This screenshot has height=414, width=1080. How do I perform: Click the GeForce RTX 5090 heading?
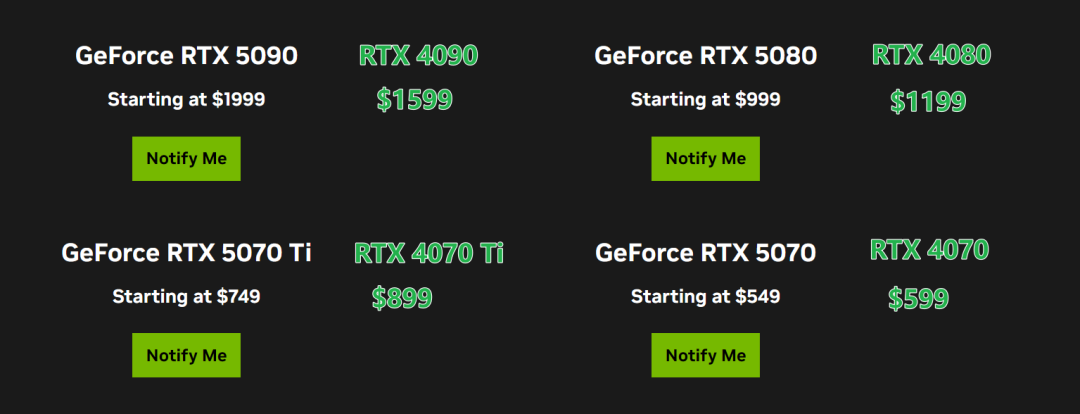[186, 55]
